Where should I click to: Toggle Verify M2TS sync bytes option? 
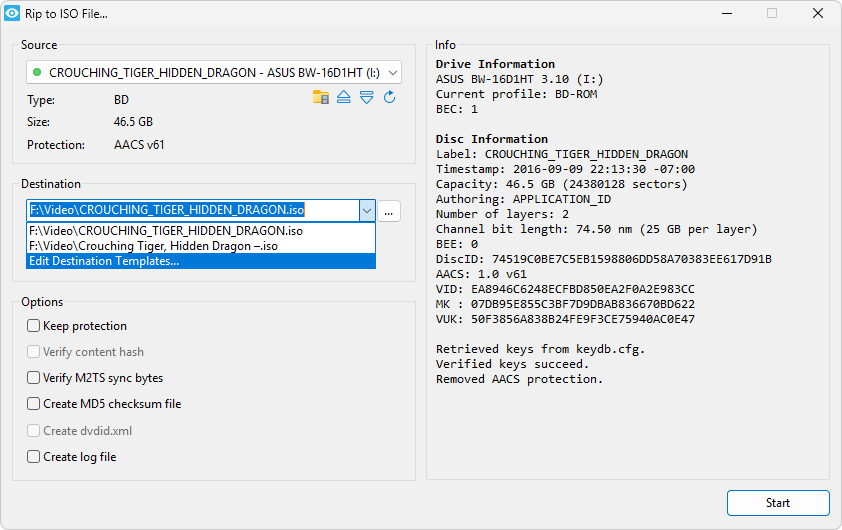tap(34, 378)
